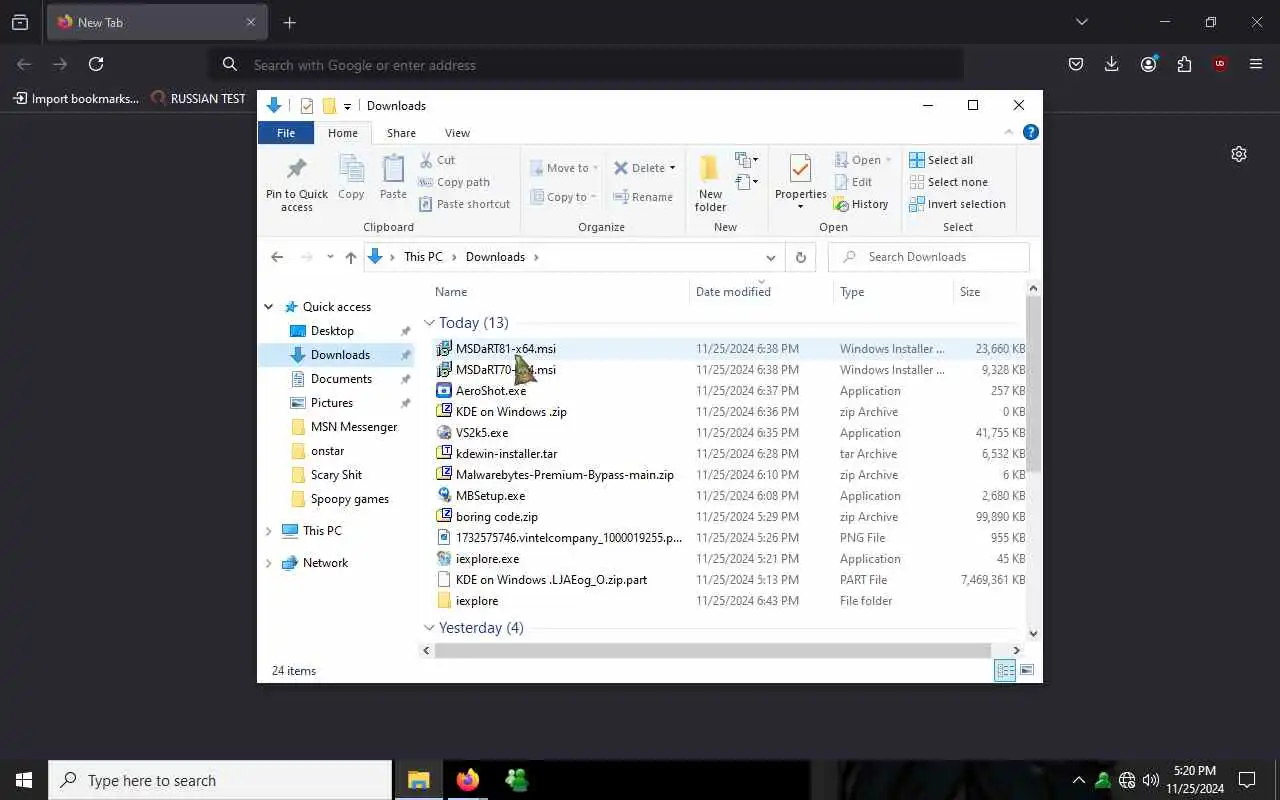
Task: Open RUSSIAN TEST bookmark
Action: point(198,98)
